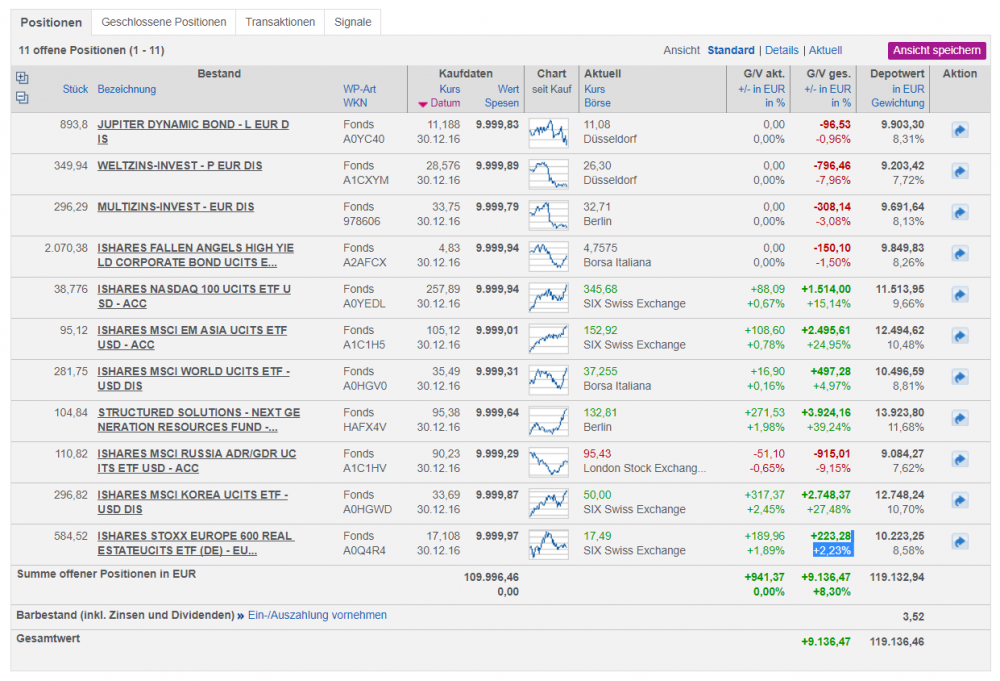Click chart thumbnail for Structured Solutions fund
The width and height of the screenshot is (1000, 681).
[549, 419]
